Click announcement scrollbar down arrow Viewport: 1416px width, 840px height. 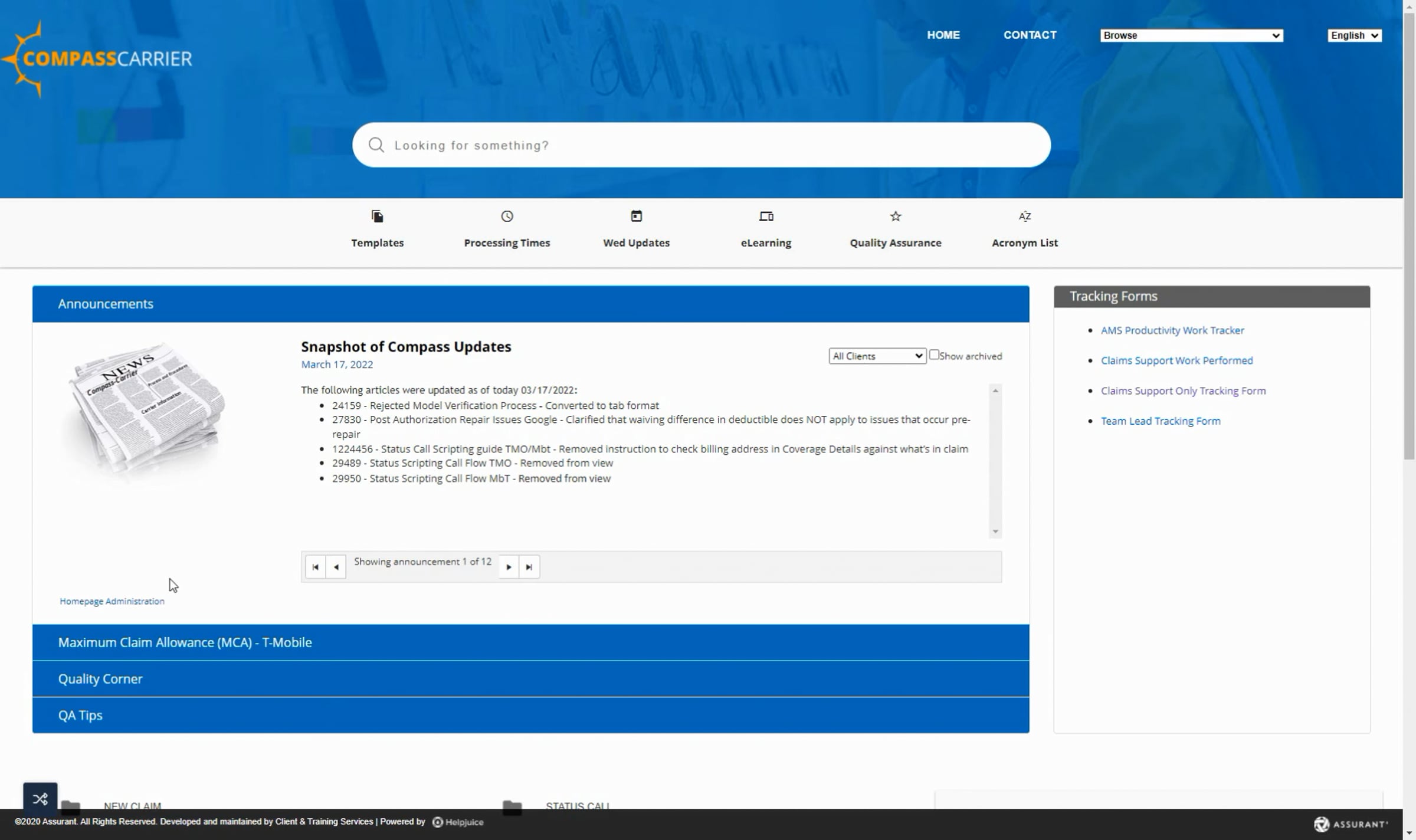(995, 531)
